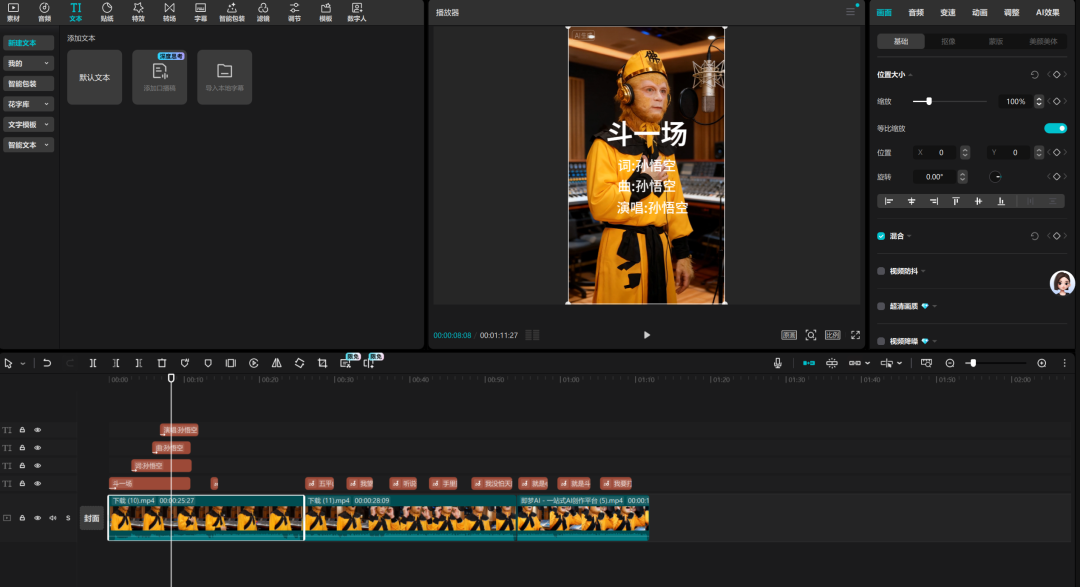Toggle fullscreen preview in the player

855,335
